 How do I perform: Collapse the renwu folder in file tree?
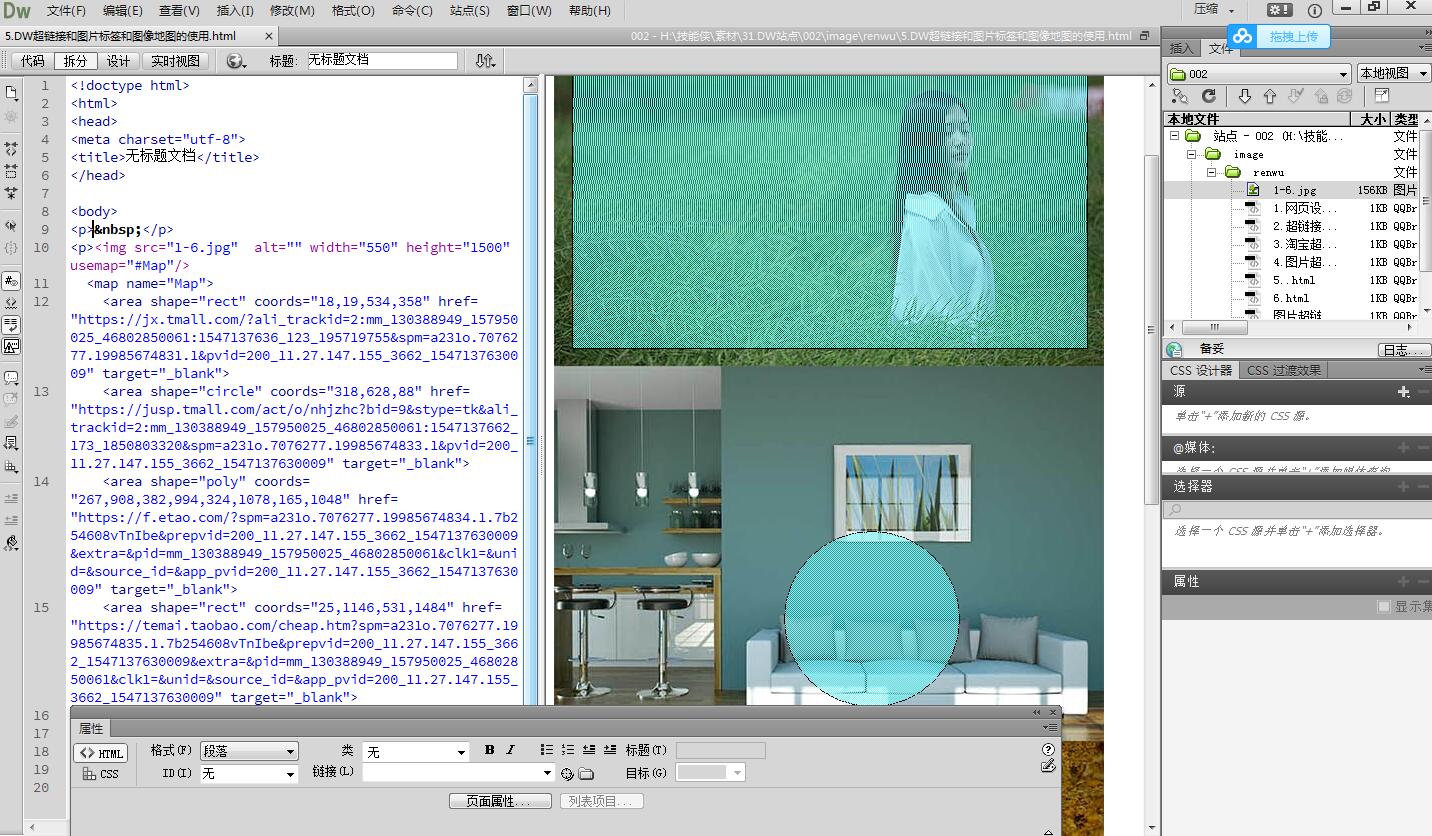coord(1212,172)
